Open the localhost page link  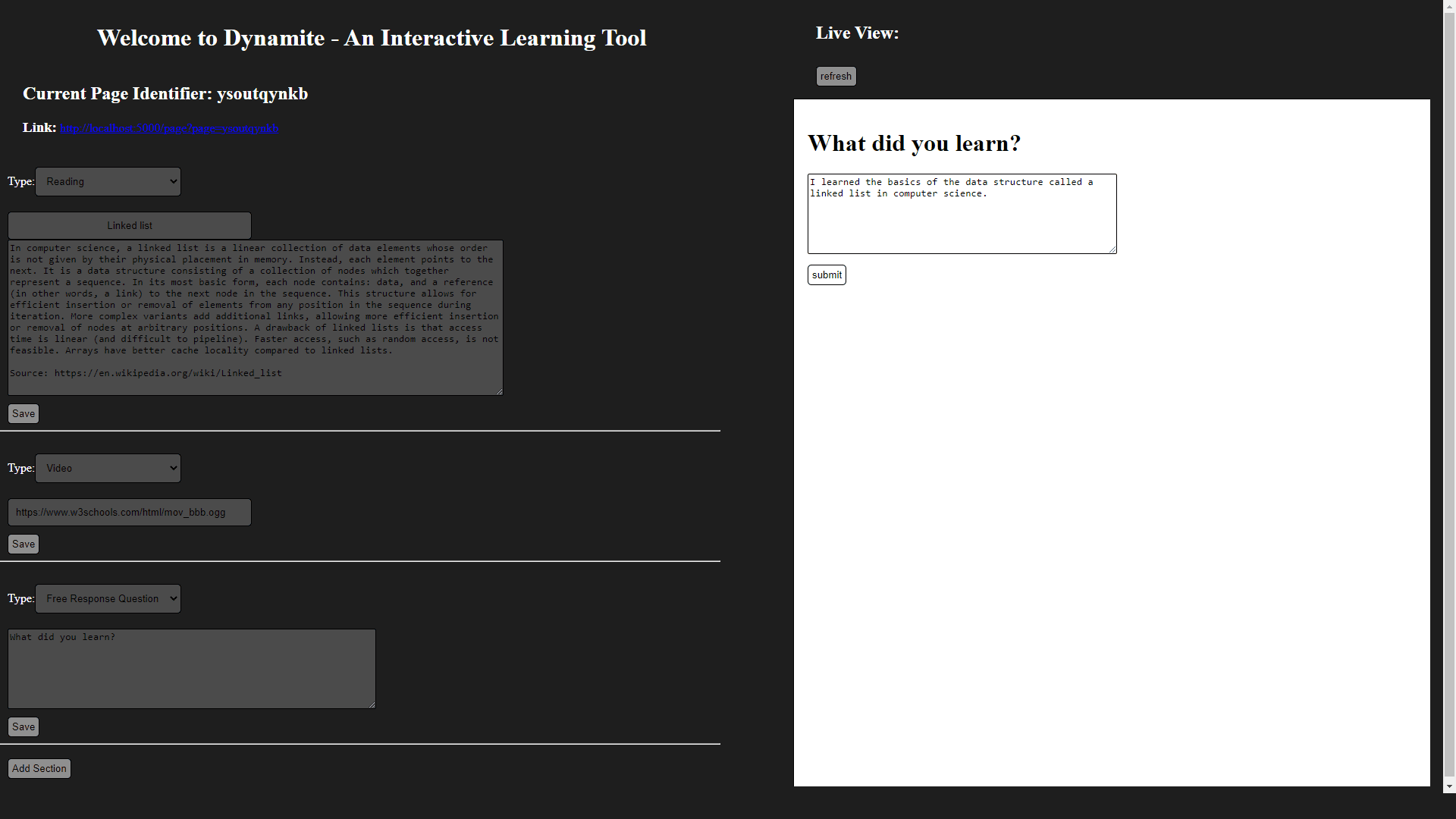click(170, 129)
